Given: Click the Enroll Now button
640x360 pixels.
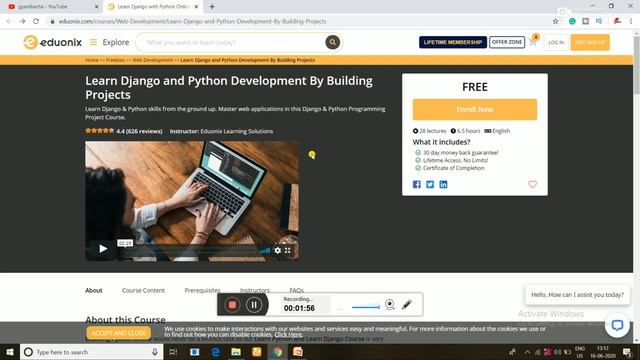Looking at the screenshot, I should pos(475,109).
